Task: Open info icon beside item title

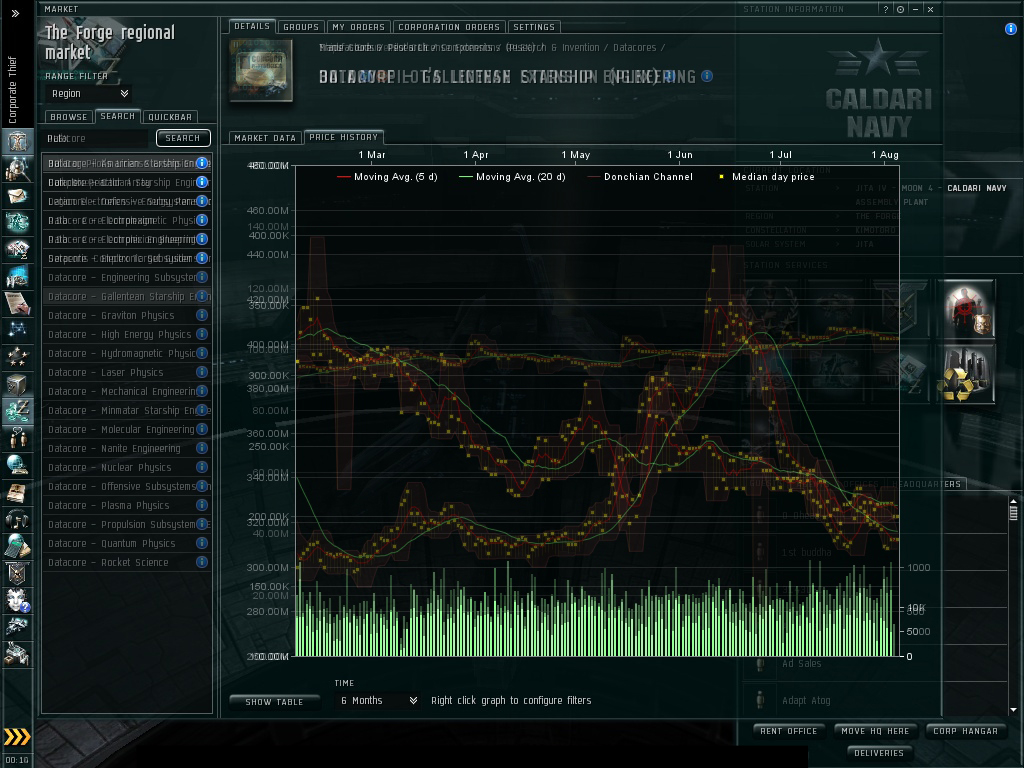Action: coord(707,76)
